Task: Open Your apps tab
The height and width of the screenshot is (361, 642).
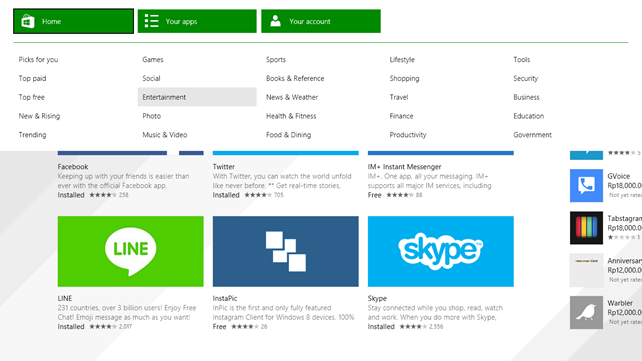Action: click(197, 21)
